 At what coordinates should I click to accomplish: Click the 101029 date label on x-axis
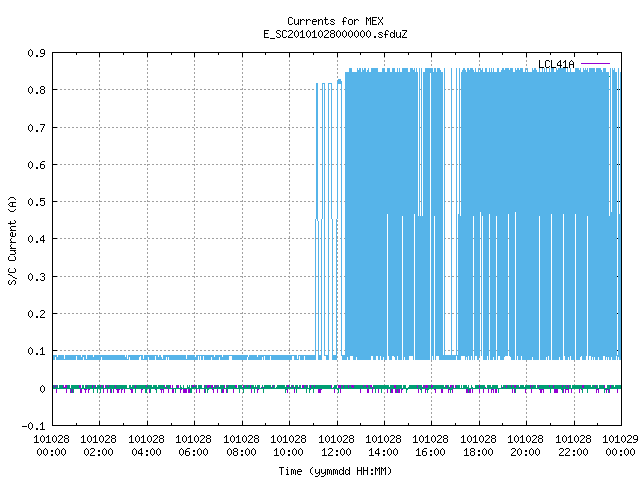pos(620,439)
